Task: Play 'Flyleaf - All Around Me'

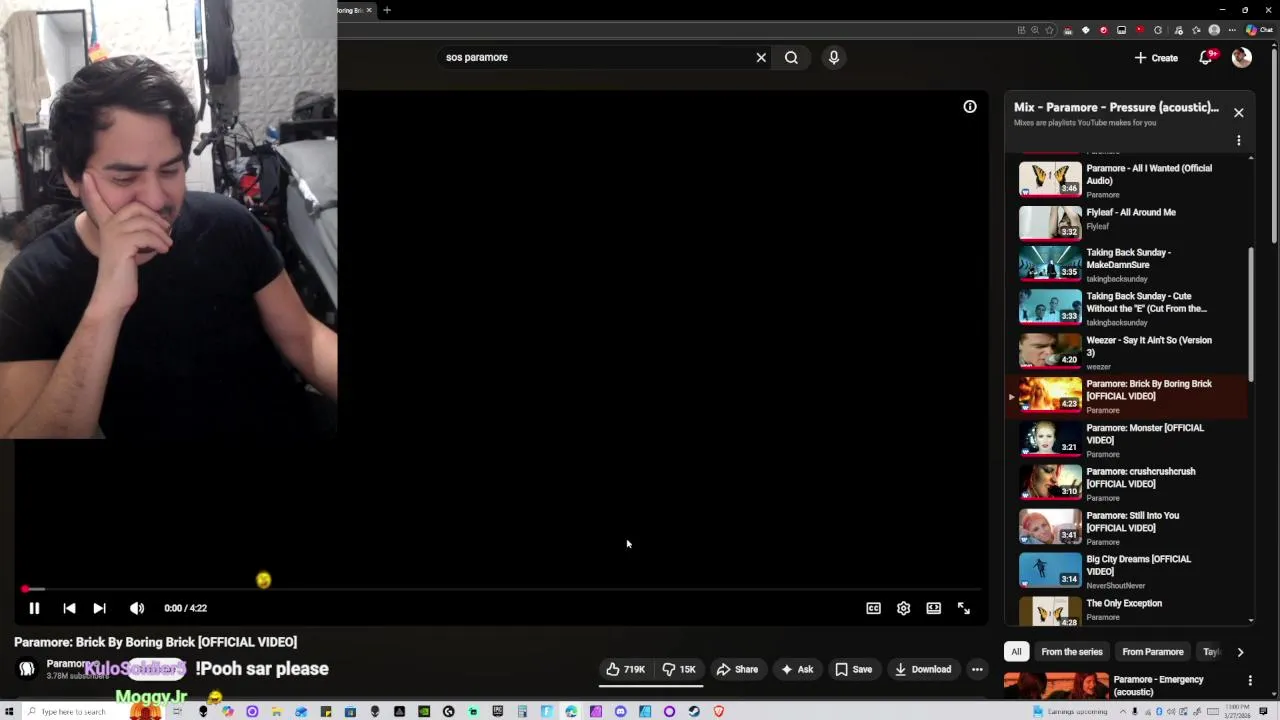Action: tap(1127, 222)
